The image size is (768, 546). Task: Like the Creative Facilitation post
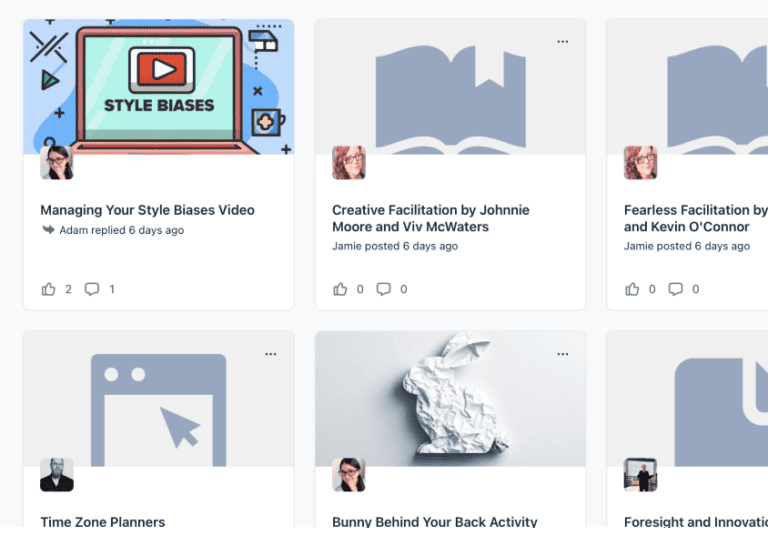point(340,289)
